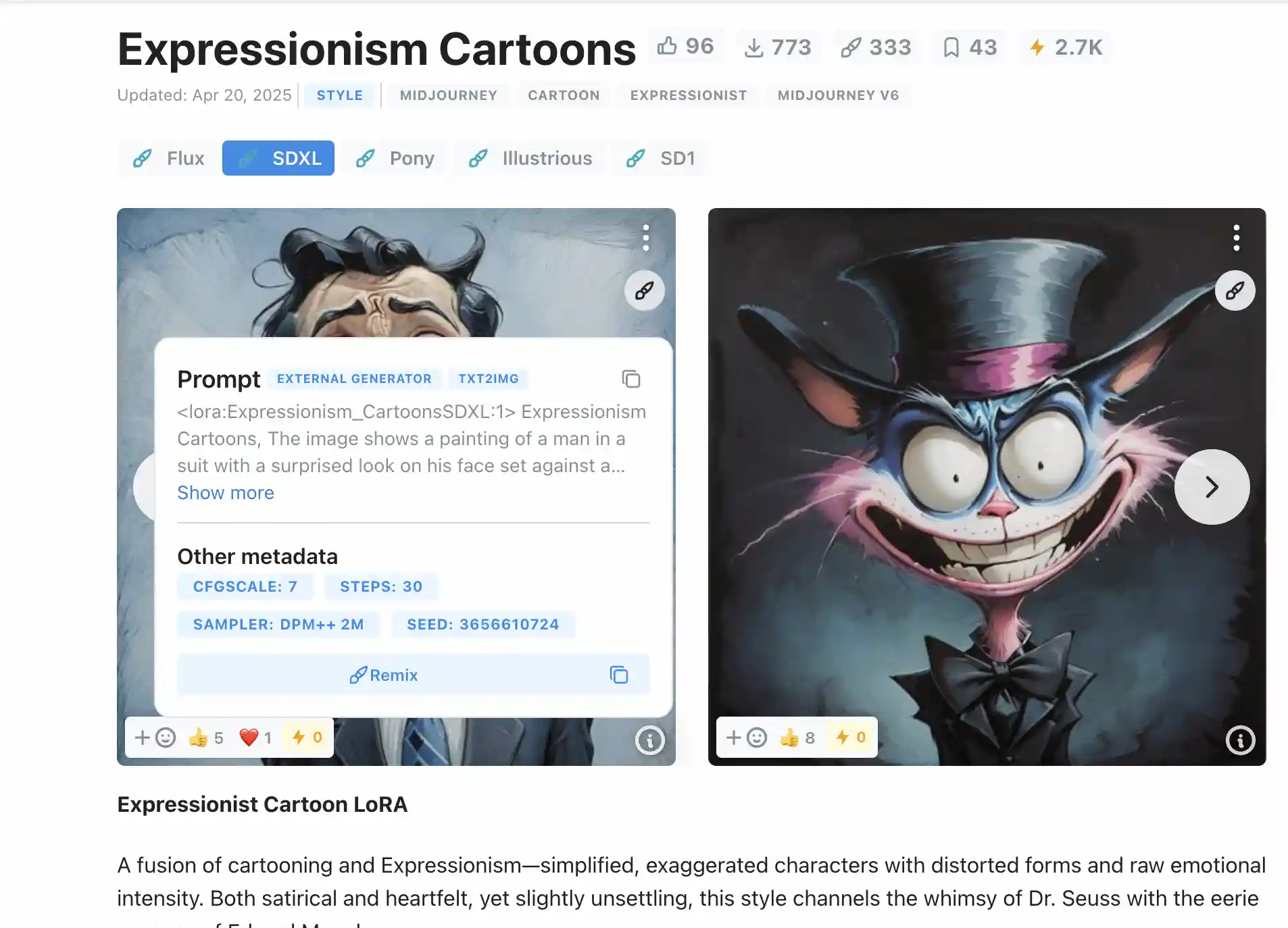Click the thumbs-up like count 96
Viewport: 1288px width, 928px height.
[x=685, y=47]
